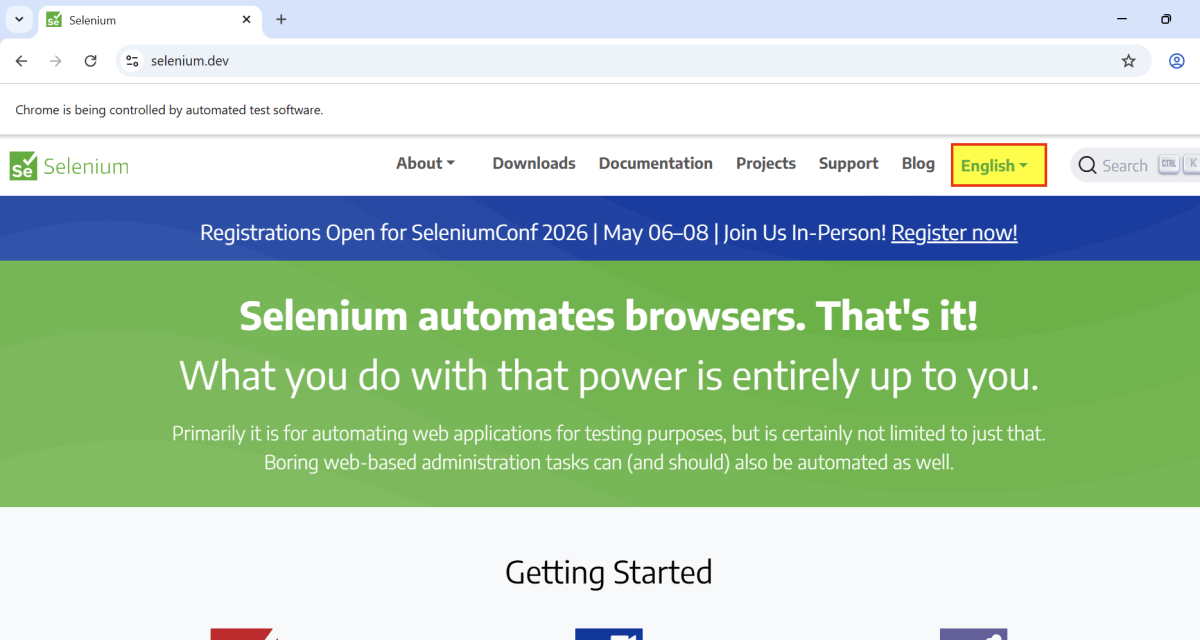View site information icon in address bar
1200x640 pixels.
(132, 61)
